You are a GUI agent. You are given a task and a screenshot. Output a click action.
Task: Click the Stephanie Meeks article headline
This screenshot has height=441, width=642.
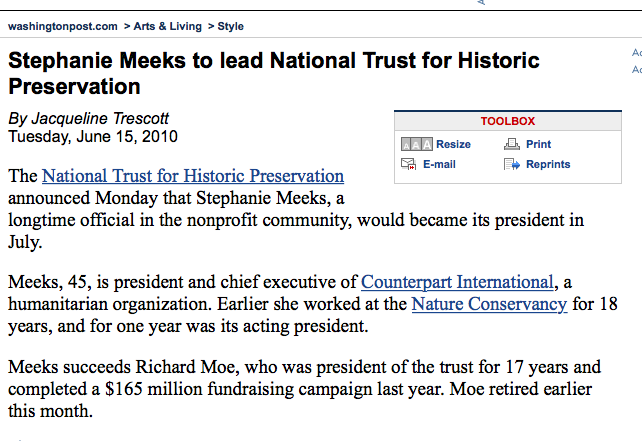pos(273,73)
